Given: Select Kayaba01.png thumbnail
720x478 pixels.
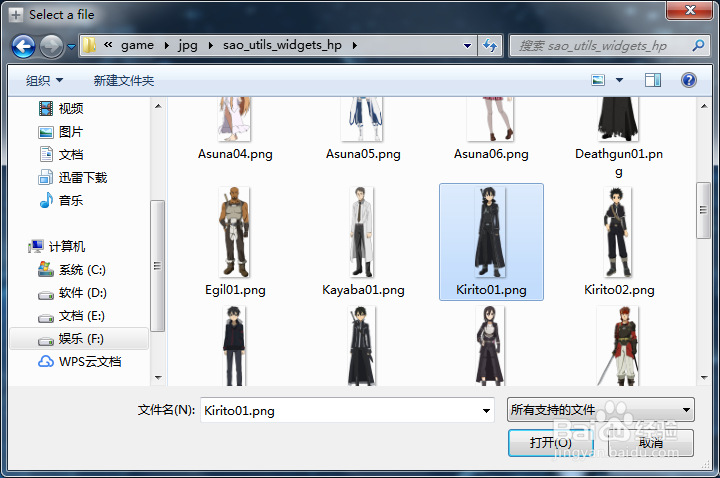Looking at the screenshot, I should click(362, 232).
